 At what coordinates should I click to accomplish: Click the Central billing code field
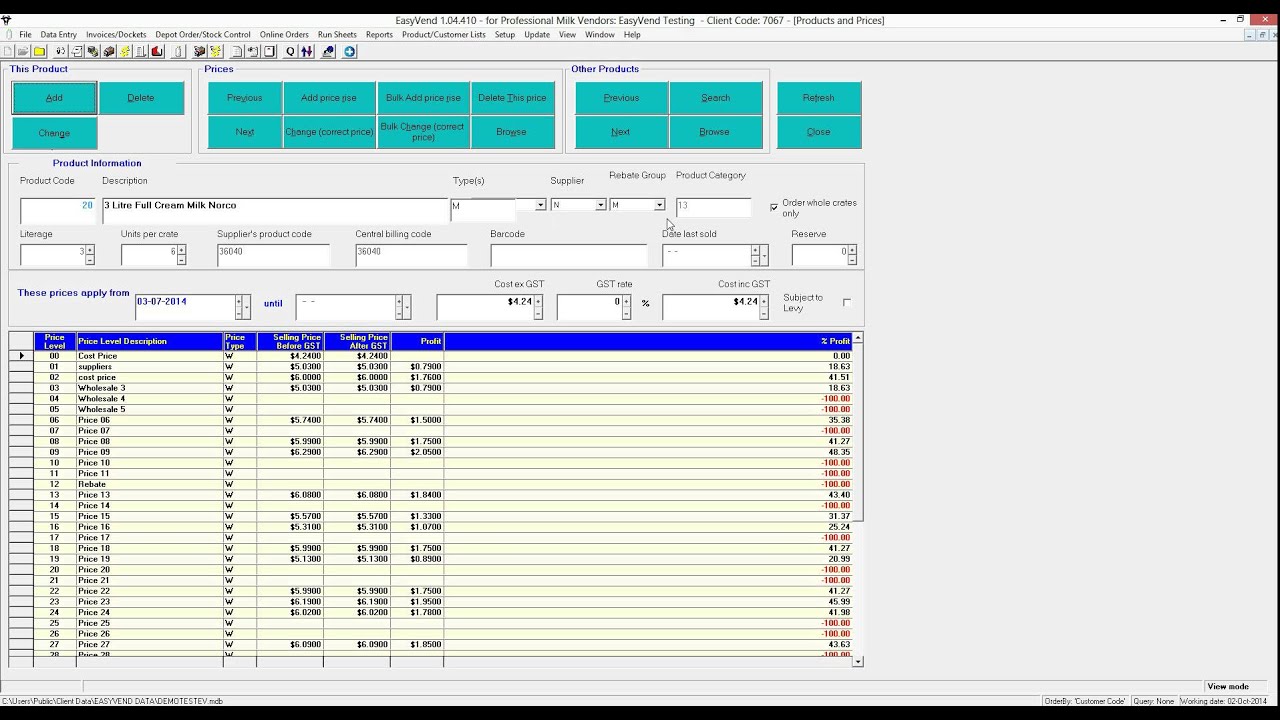(x=411, y=255)
